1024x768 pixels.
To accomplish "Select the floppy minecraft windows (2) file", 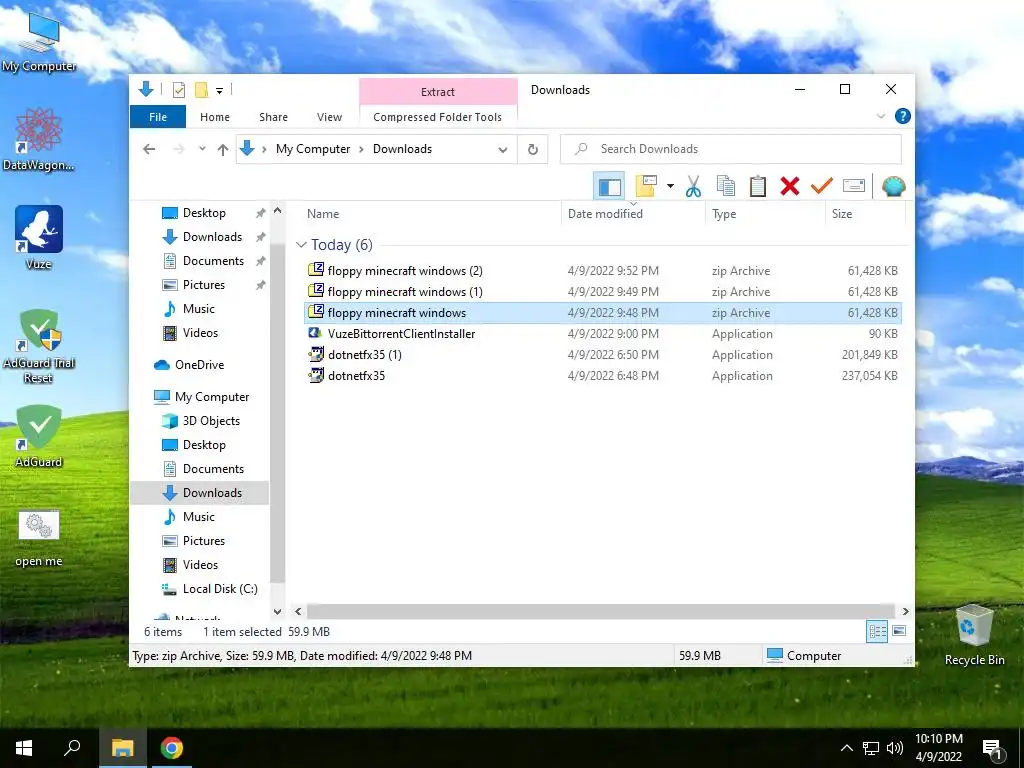I will pyautogui.click(x=603, y=270).
